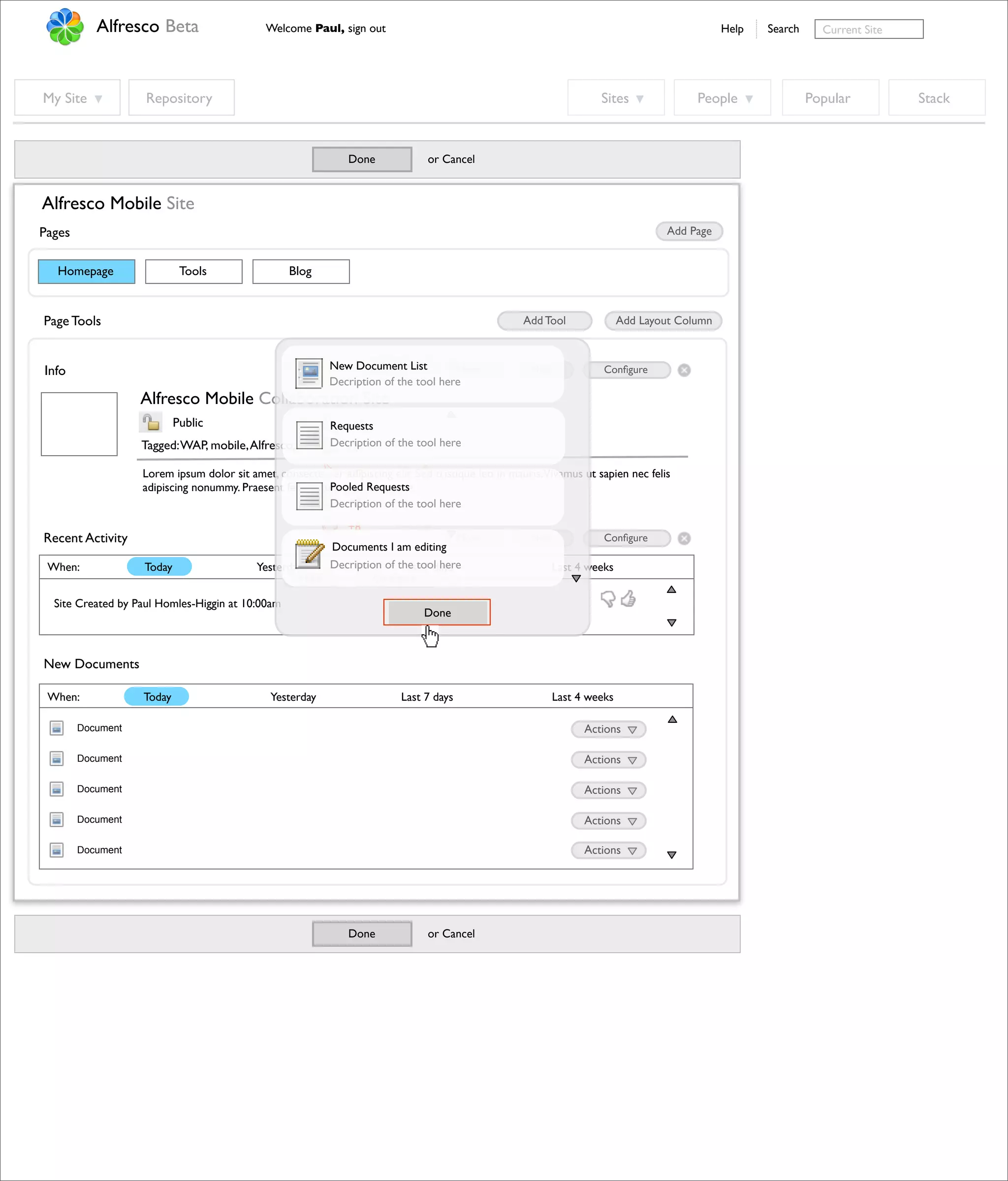Click the Add Page button

689,231
